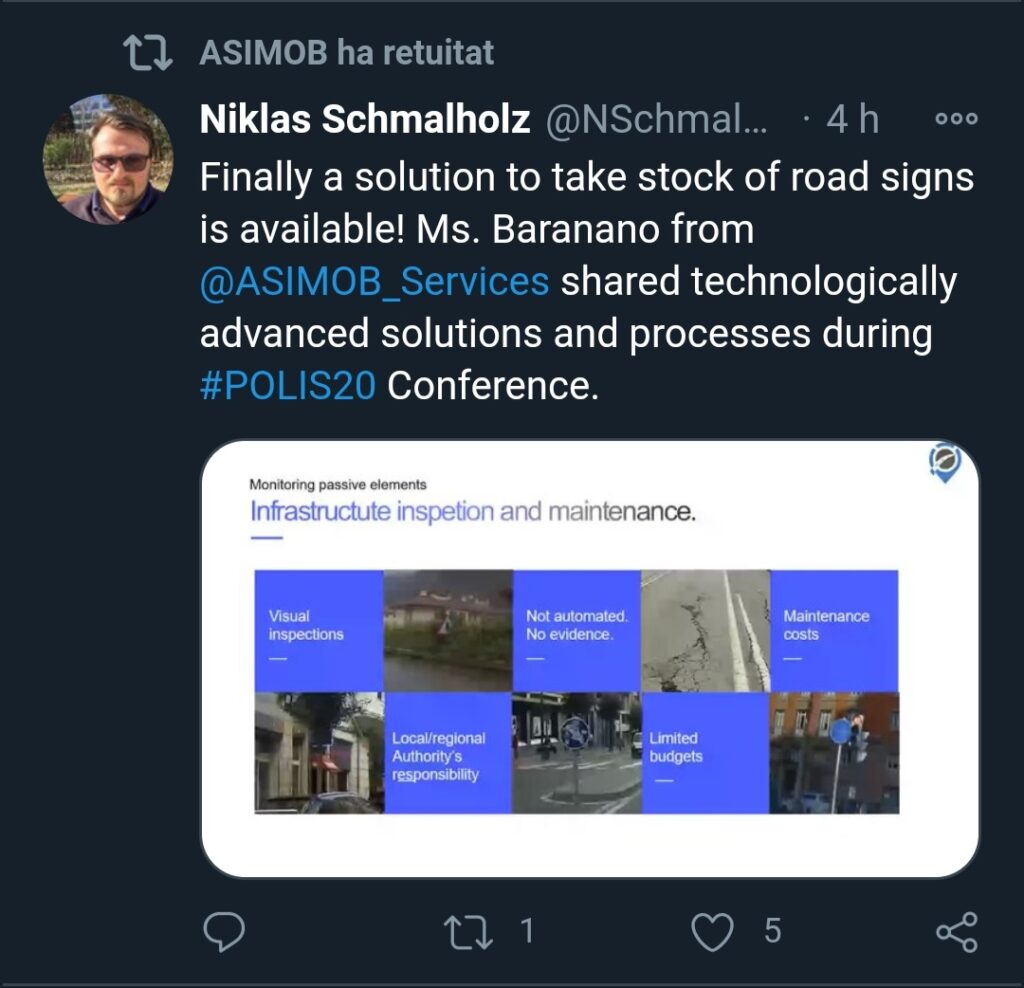Screen dimensions: 1024x988
Task: Open the @ASIMOB_Services mention link
Action: coord(375,282)
